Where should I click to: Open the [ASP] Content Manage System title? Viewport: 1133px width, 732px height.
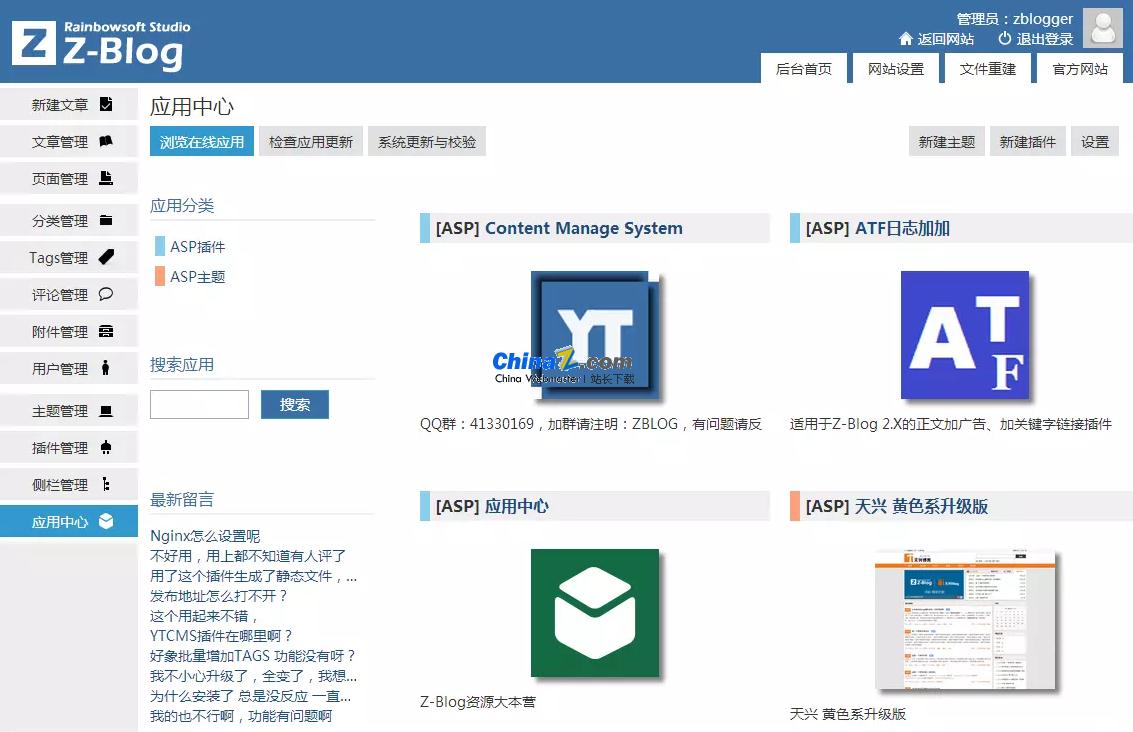[559, 228]
